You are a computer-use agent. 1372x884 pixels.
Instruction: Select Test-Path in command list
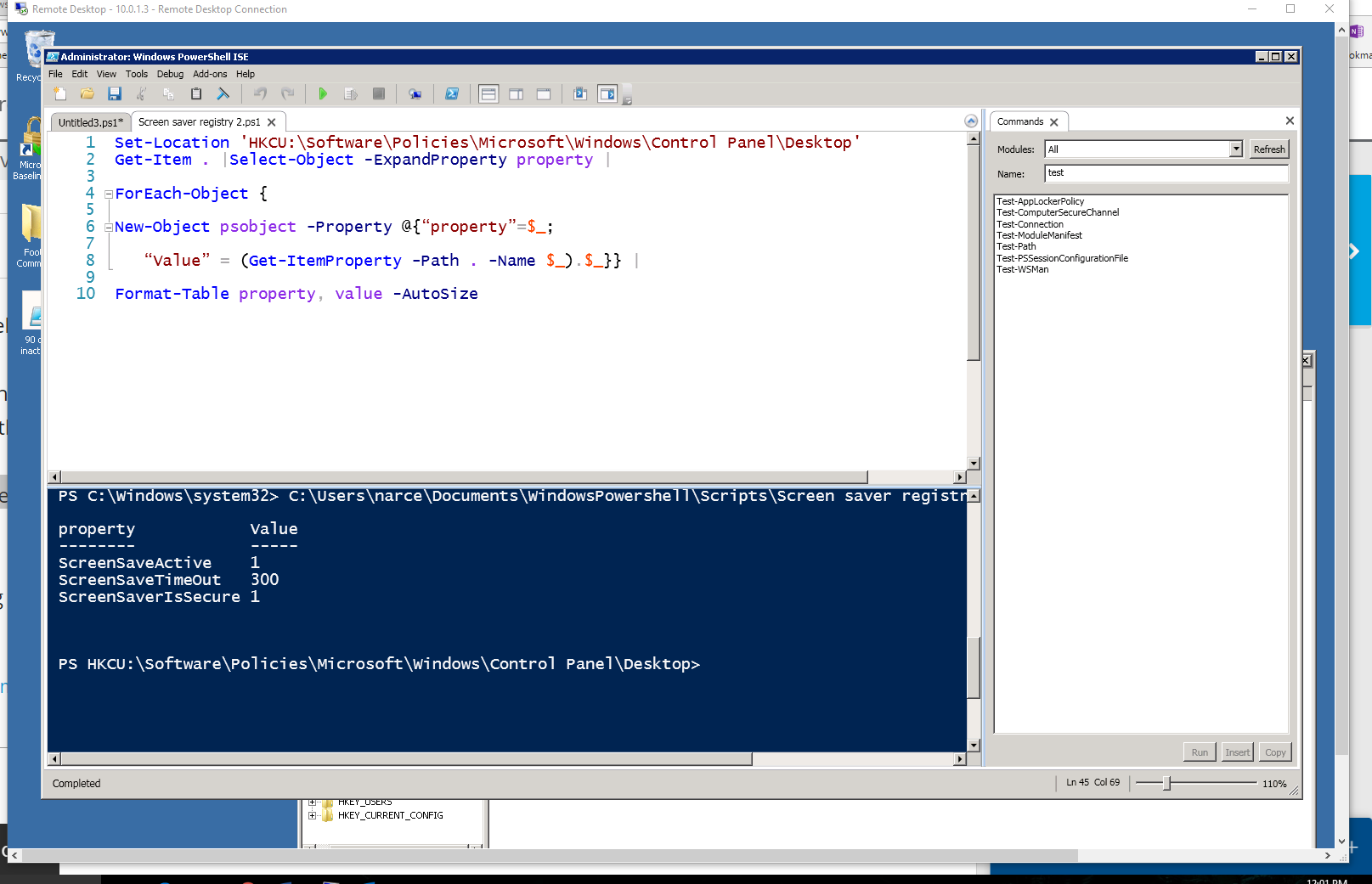pyautogui.click(x=1016, y=246)
